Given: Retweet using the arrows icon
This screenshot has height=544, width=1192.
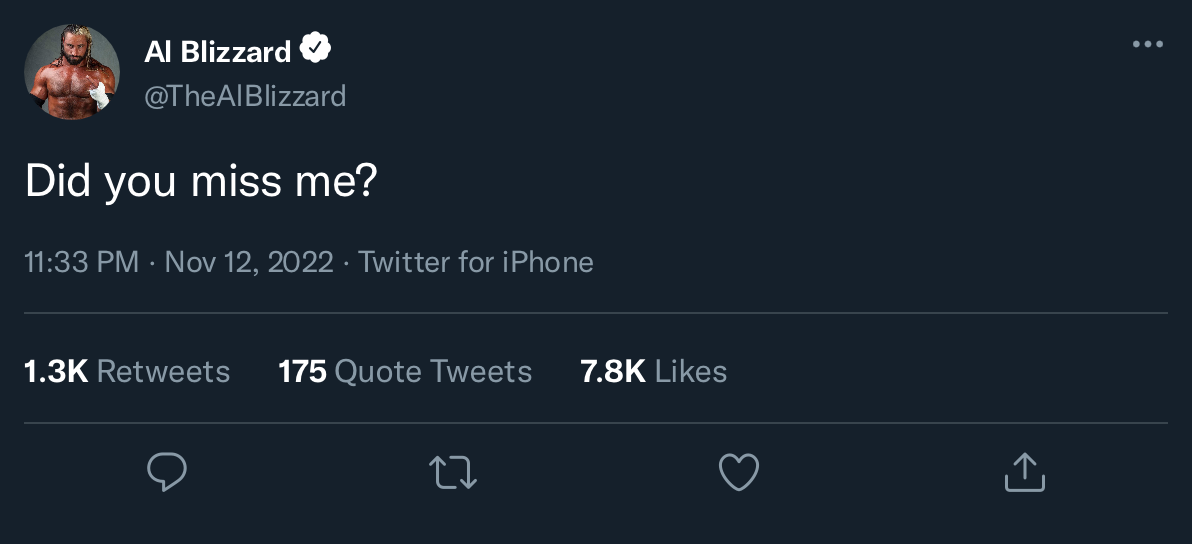Looking at the screenshot, I should coord(453,472).
